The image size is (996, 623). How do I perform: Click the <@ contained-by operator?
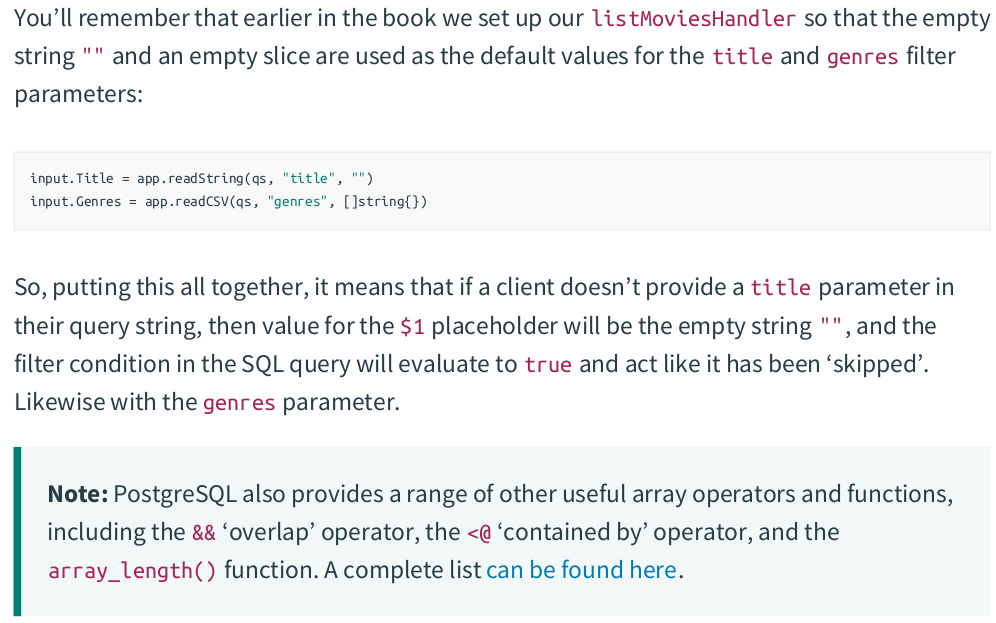point(479,532)
